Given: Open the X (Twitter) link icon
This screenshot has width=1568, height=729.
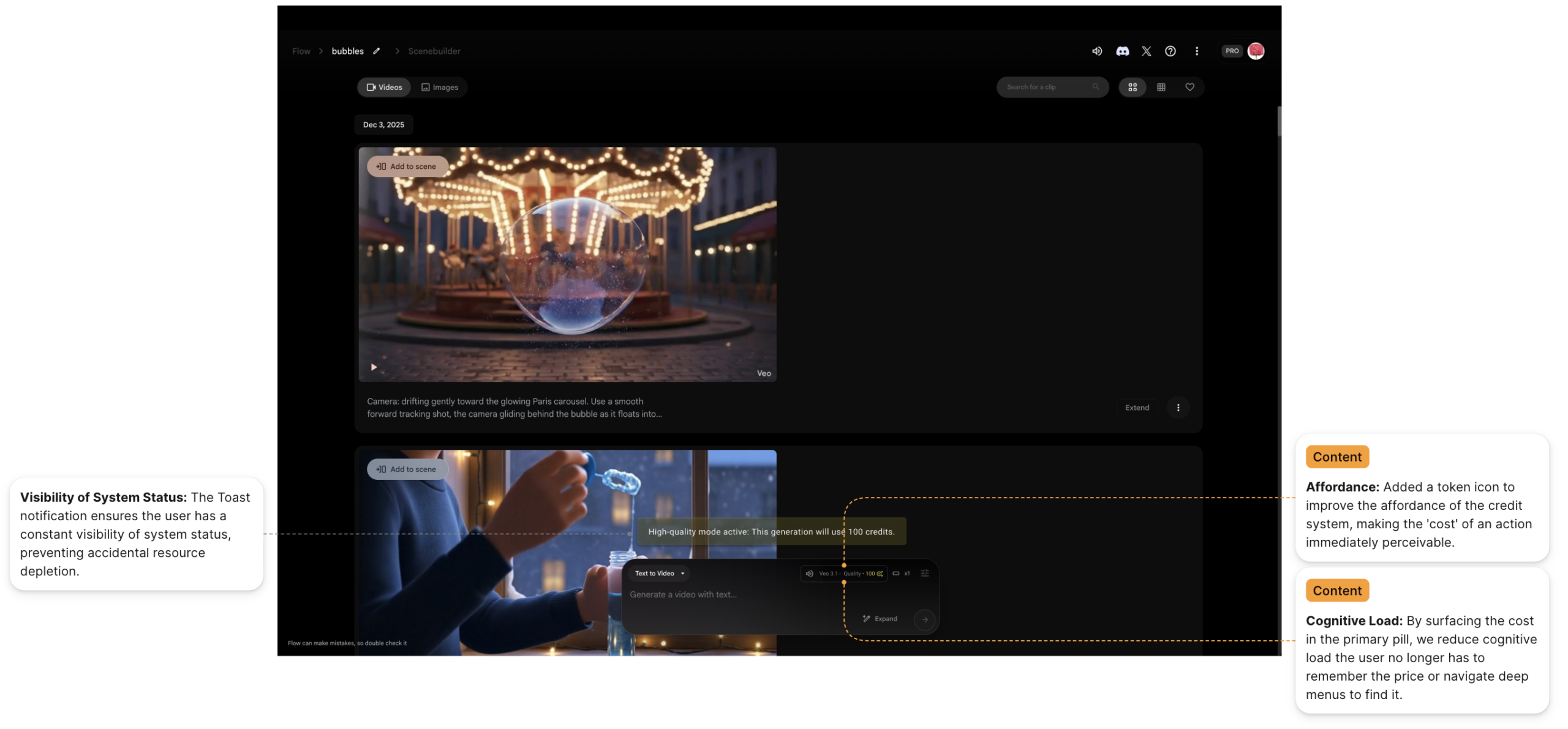Looking at the screenshot, I should point(1146,51).
